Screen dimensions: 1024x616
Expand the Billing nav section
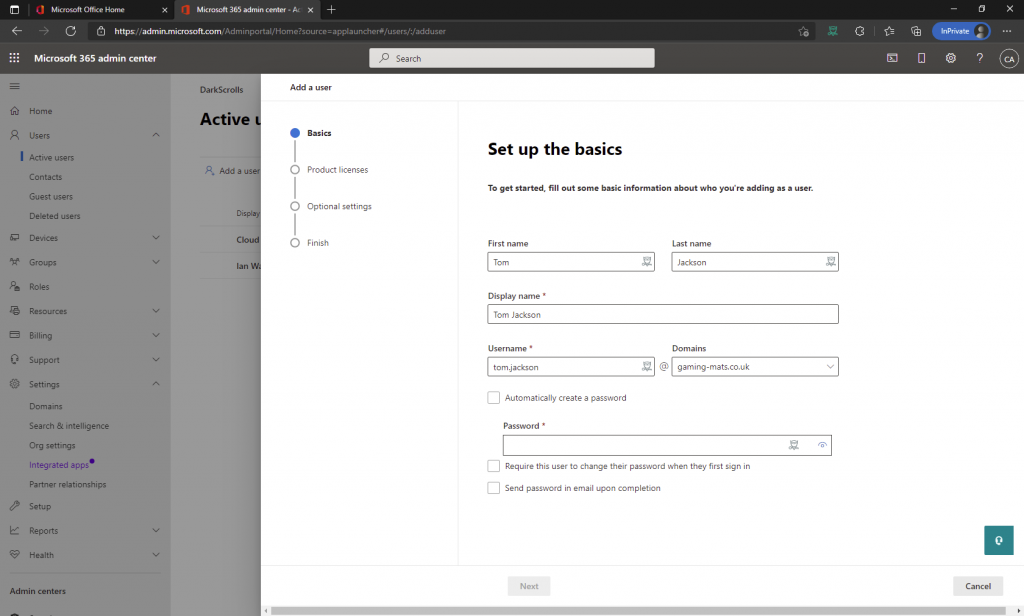(156, 335)
